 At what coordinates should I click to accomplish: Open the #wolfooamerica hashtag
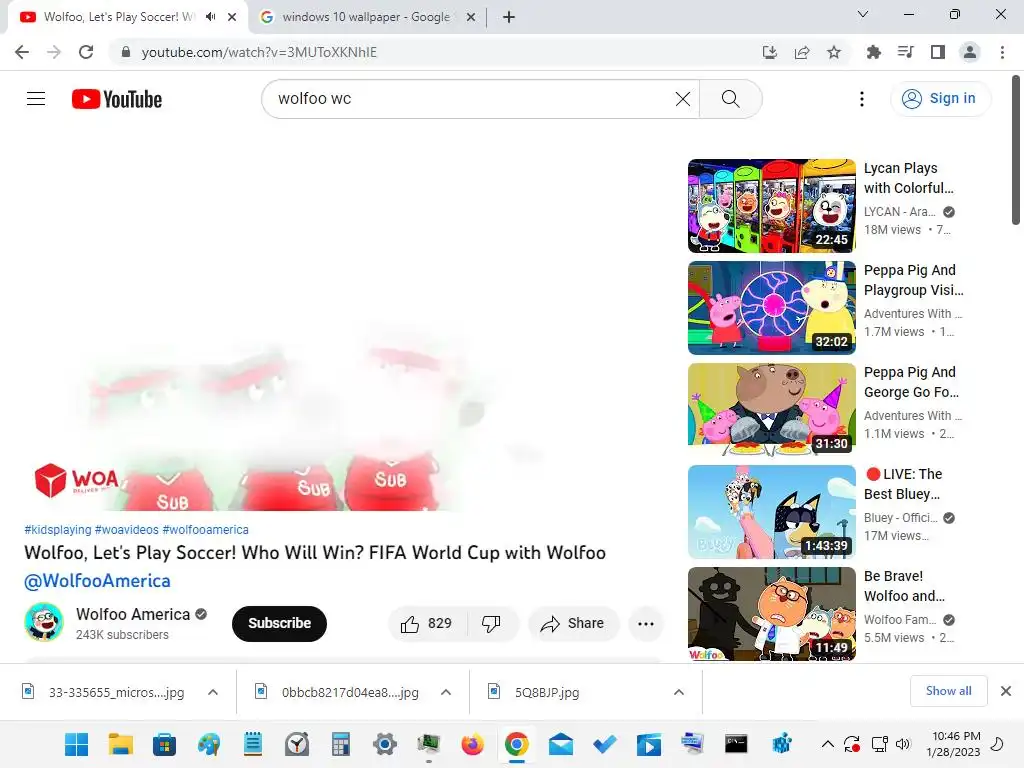click(x=206, y=530)
